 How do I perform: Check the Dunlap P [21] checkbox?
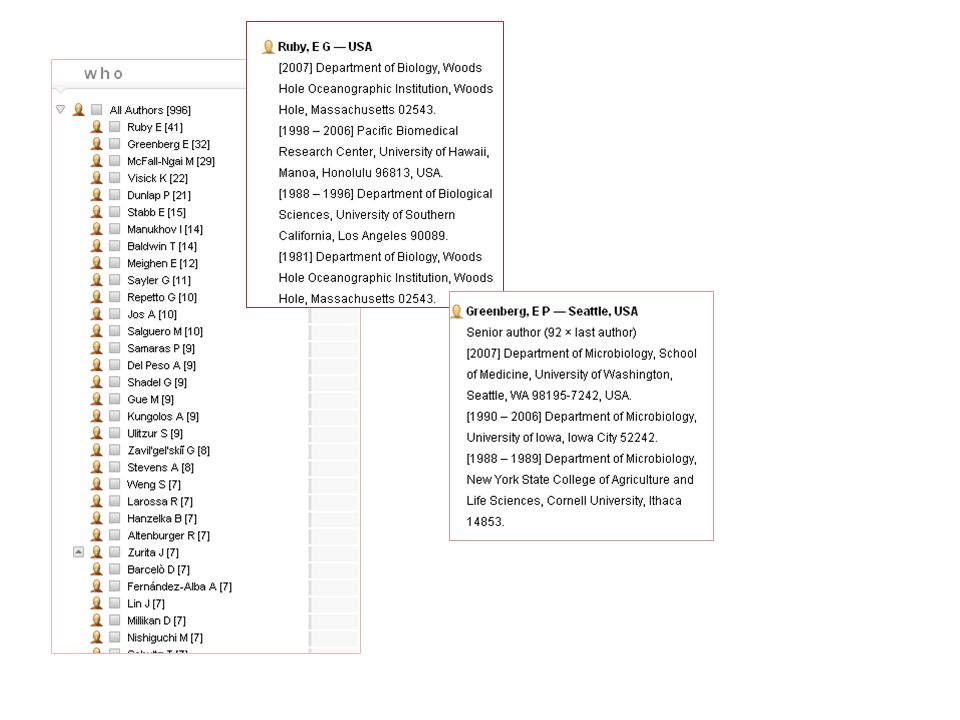click(x=114, y=195)
